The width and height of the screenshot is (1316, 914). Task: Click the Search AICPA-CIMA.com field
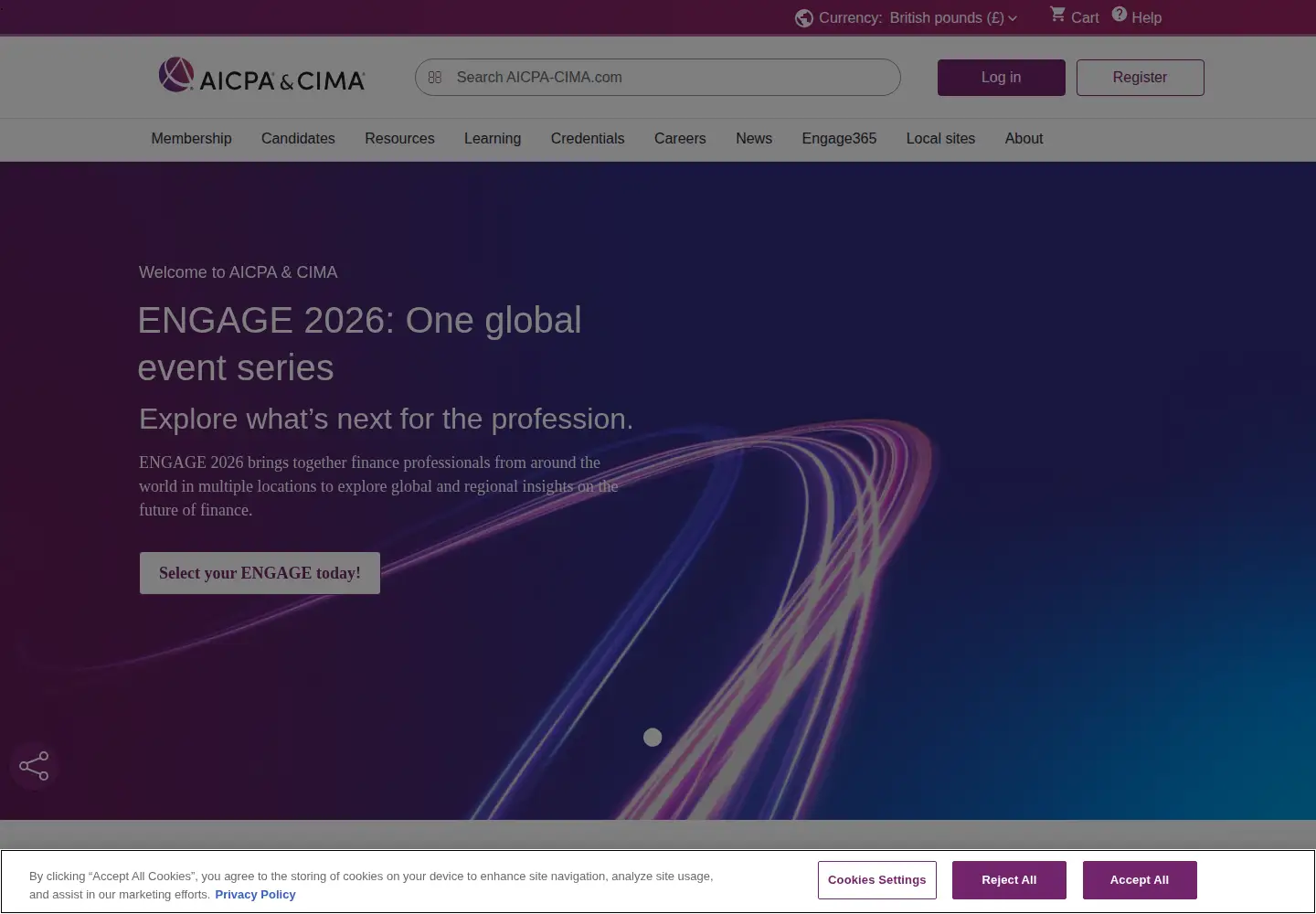click(658, 78)
